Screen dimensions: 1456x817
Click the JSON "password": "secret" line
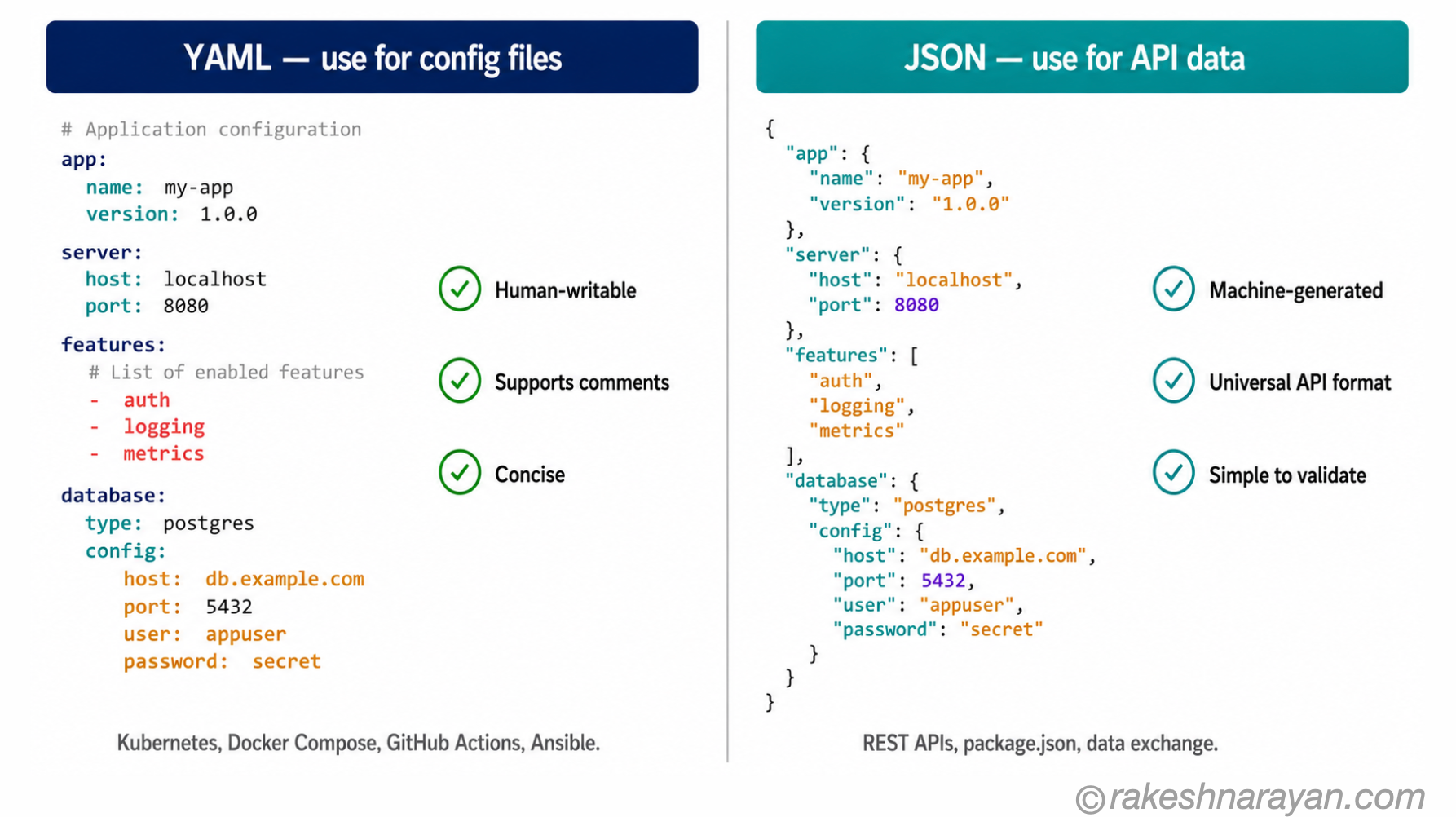coord(938,629)
